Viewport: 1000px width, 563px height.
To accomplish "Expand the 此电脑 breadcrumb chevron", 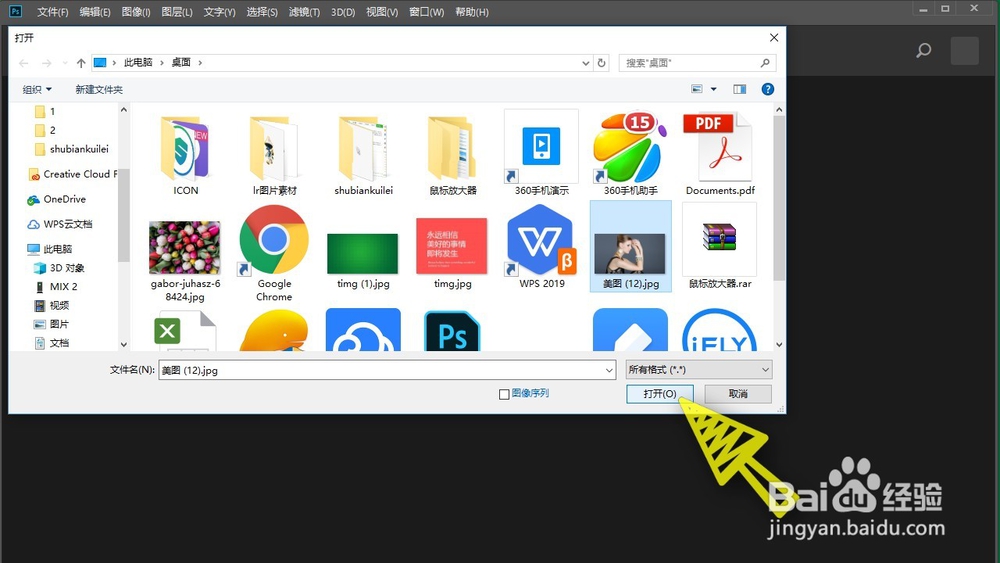I will [x=162, y=62].
